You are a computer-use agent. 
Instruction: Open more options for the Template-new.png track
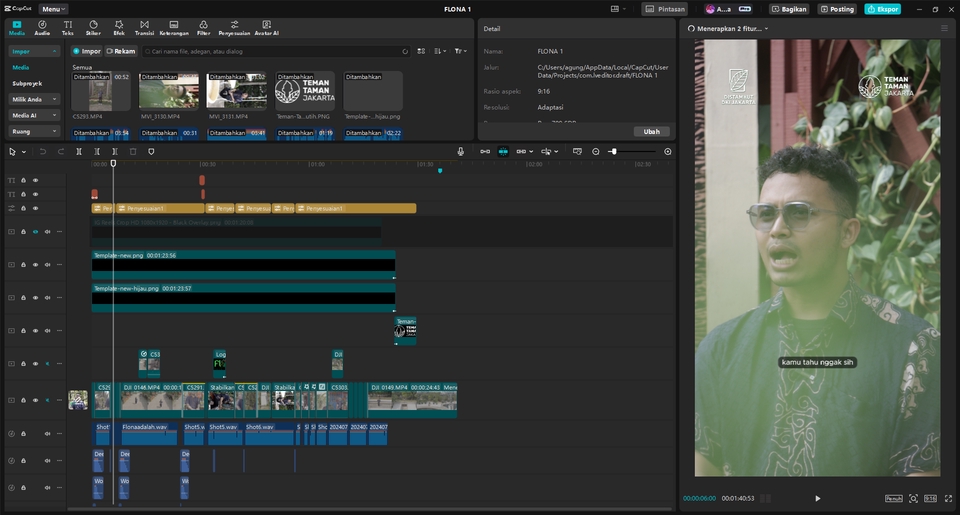[x=59, y=265]
